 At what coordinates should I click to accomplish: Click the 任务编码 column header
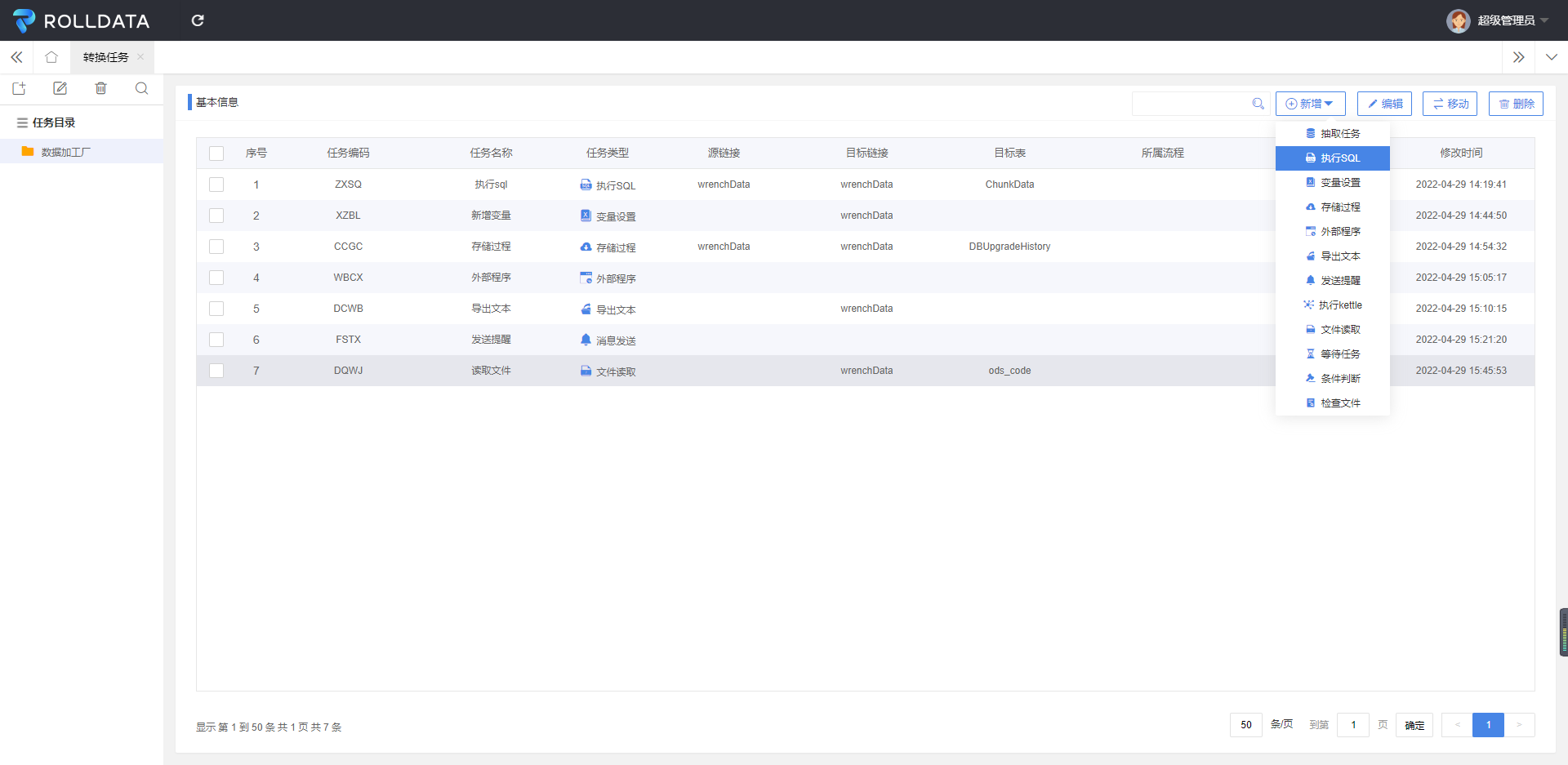coord(349,153)
